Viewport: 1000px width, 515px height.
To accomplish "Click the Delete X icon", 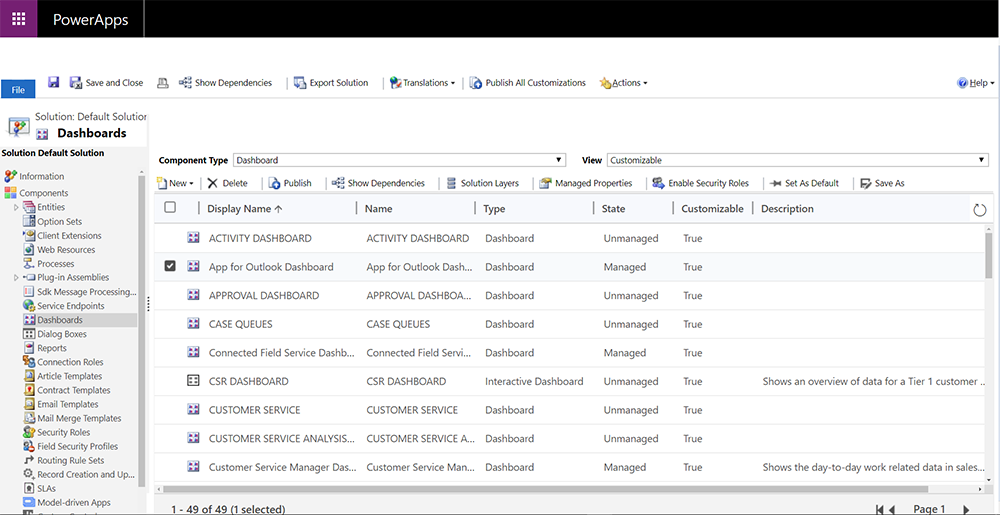I will pyautogui.click(x=212, y=183).
